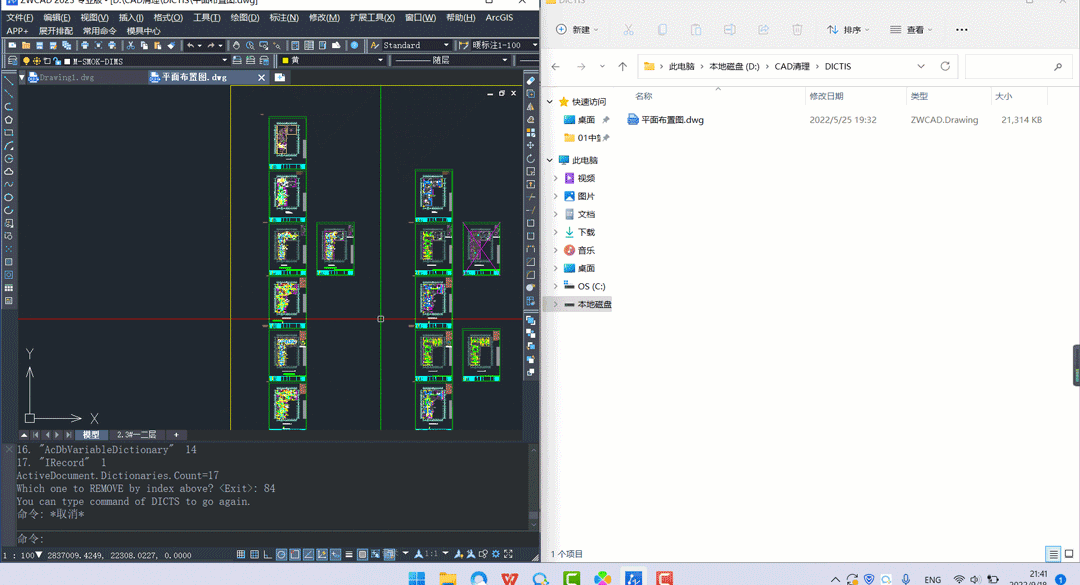
Task: Click the Cut scissors icon in ZWCAD toolbar
Action: pos(130,45)
